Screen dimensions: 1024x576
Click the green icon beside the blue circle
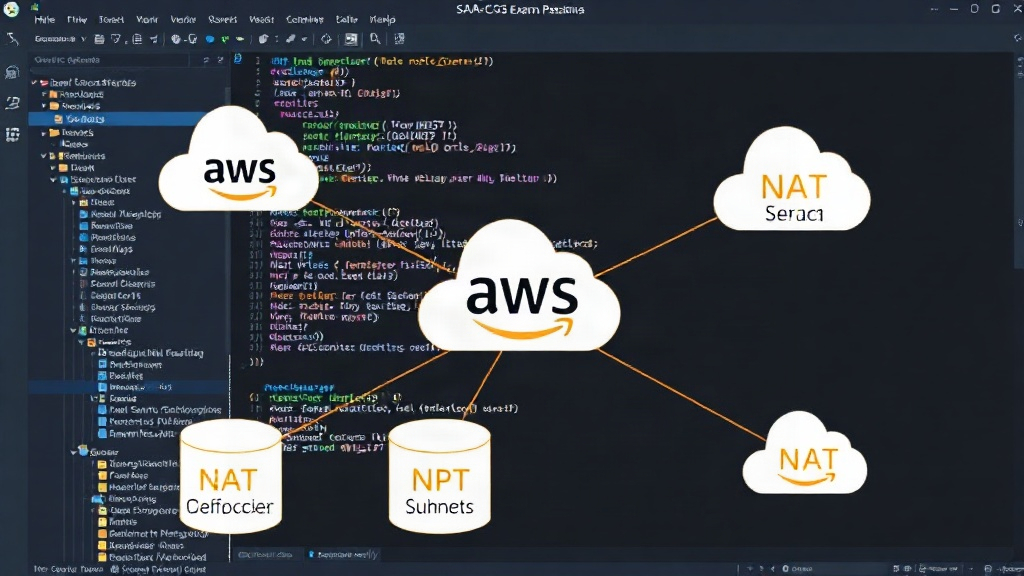[x=225, y=39]
